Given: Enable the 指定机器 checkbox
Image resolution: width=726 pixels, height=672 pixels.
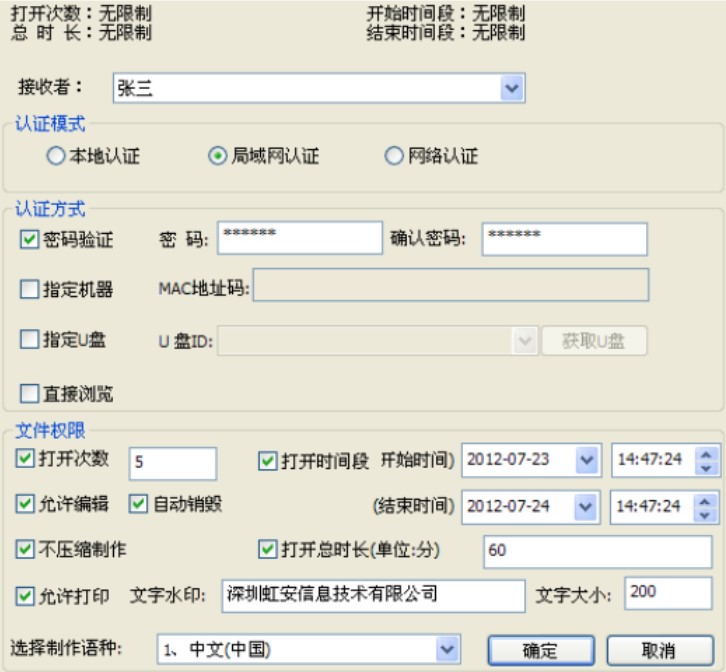Looking at the screenshot, I should click(x=29, y=290).
